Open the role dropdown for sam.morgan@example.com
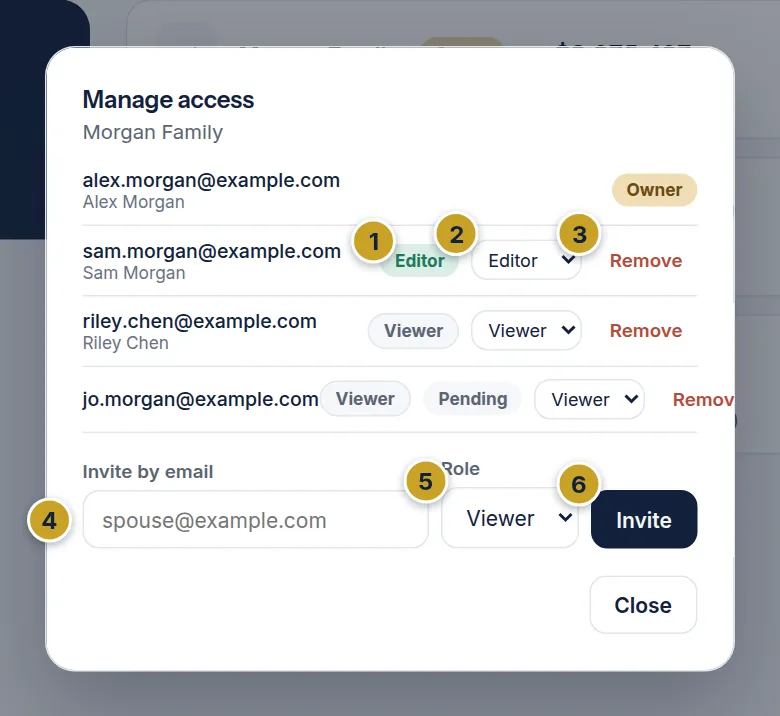The width and height of the screenshot is (780, 716). click(526, 260)
